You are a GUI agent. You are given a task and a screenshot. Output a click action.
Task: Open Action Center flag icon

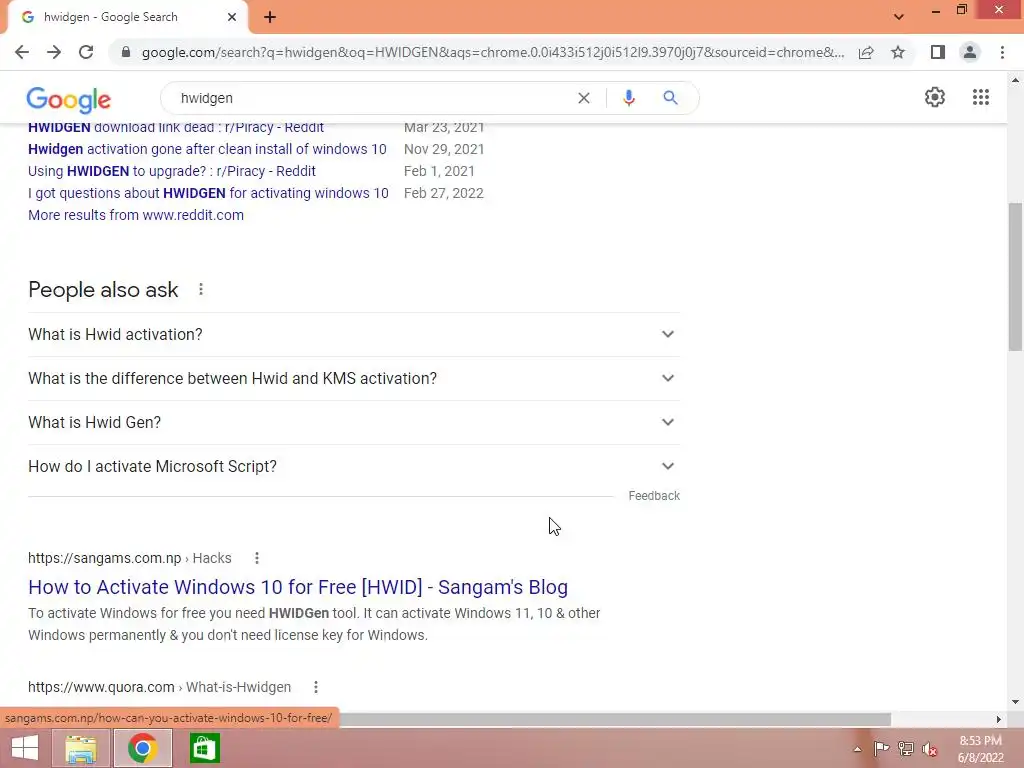point(881,748)
